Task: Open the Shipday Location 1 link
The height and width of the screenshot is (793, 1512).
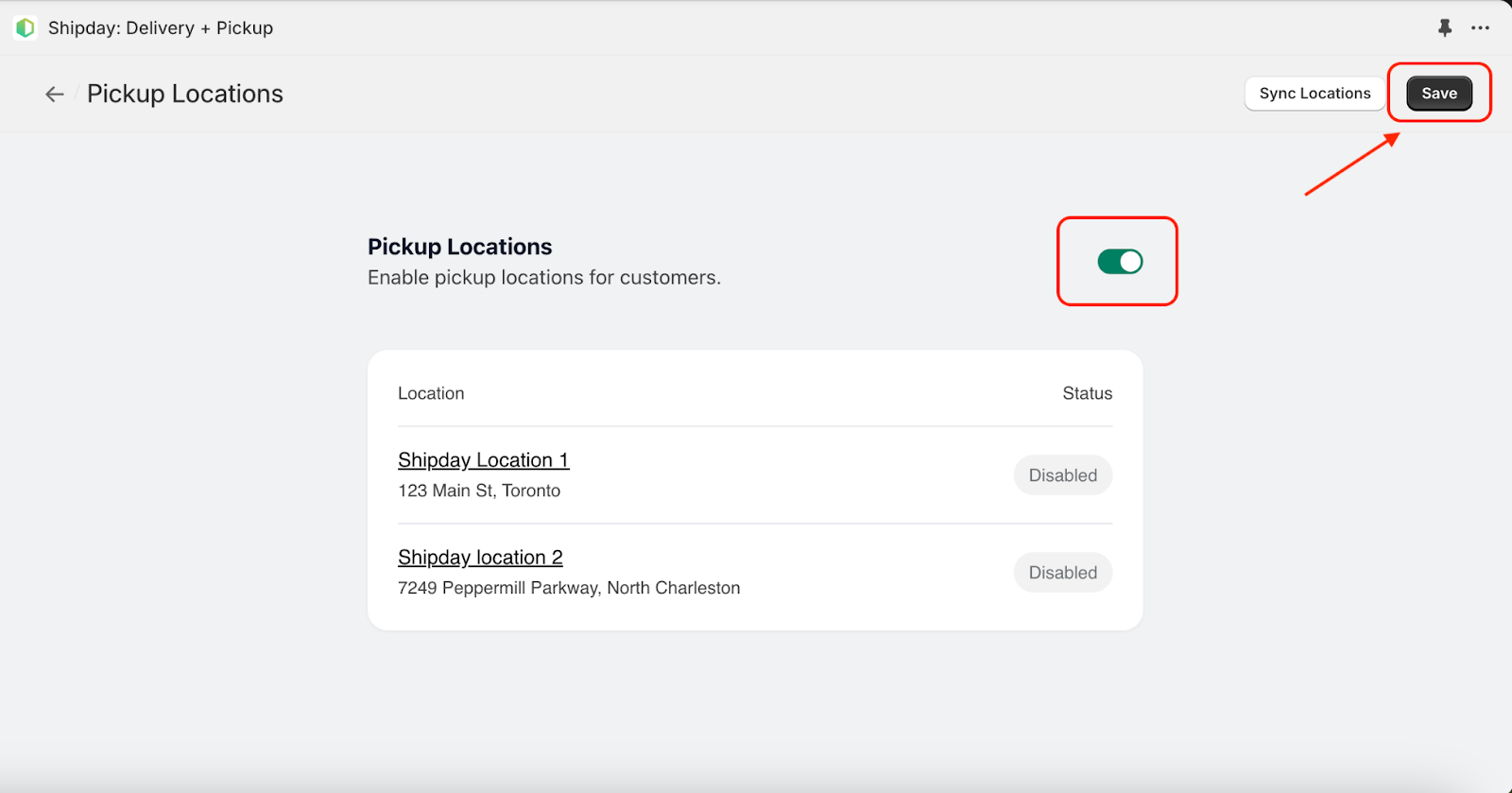Action: [x=483, y=460]
